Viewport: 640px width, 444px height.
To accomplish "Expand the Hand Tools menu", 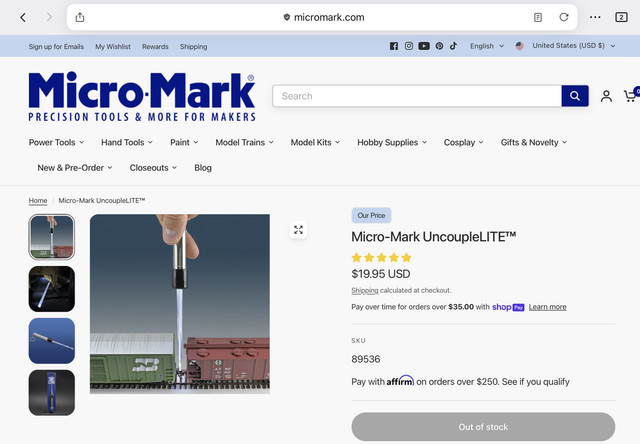I will (x=127, y=142).
